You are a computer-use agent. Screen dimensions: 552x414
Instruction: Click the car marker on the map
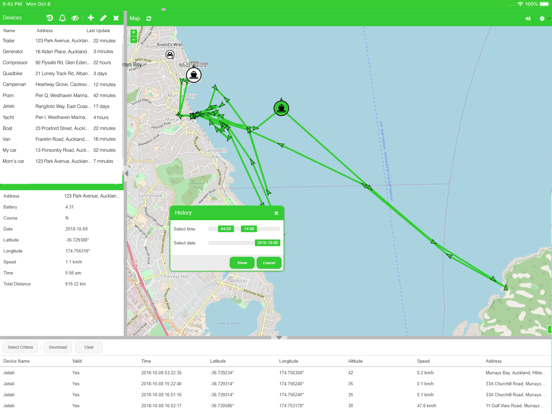click(x=170, y=55)
